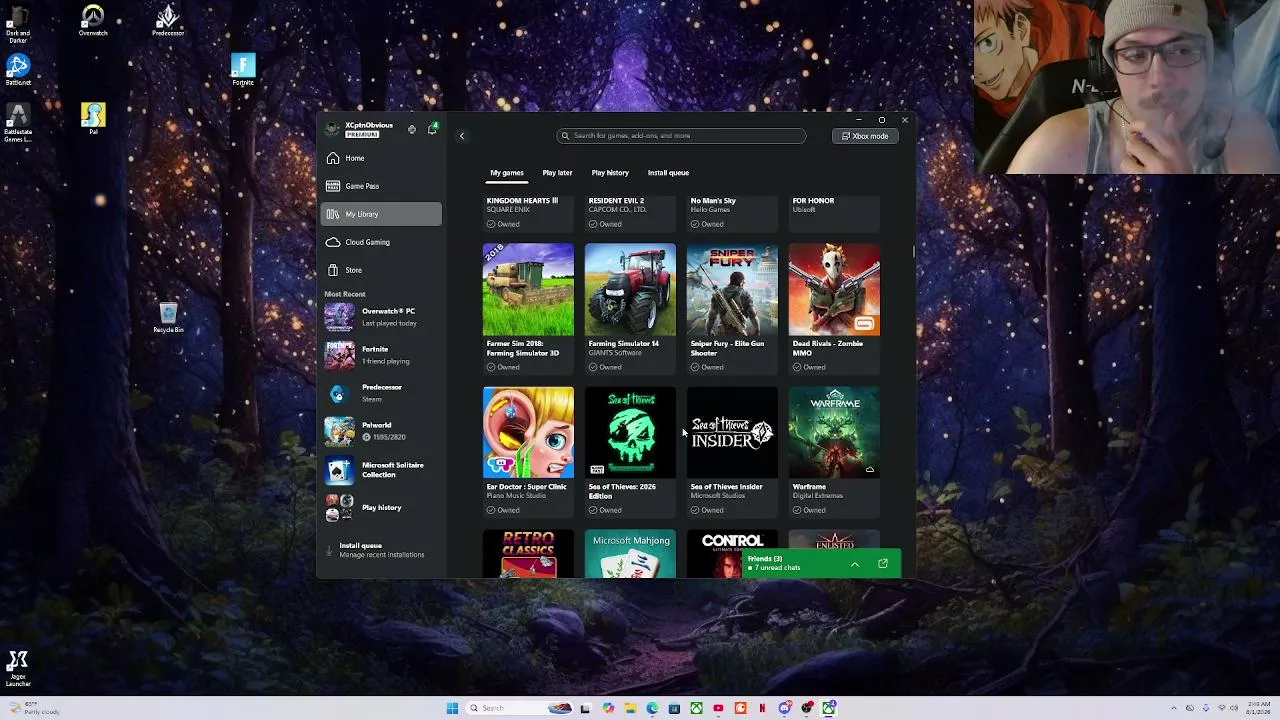Open the Pal desktop shortcut
Screen dimensions: 1280x720
click(x=93, y=119)
